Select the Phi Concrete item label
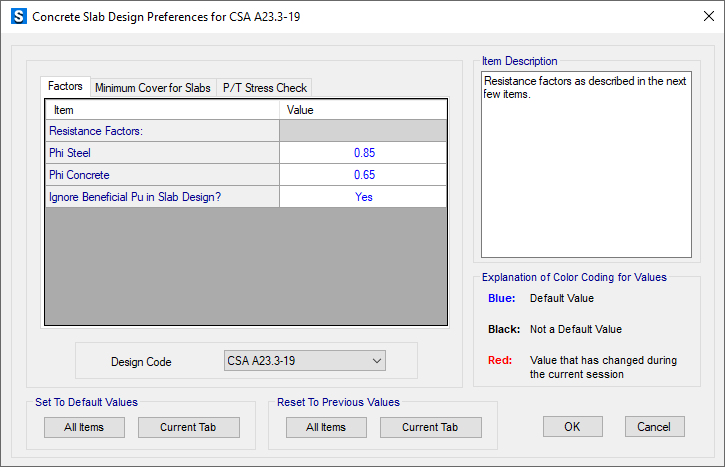This screenshot has height=467, width=725. [x=79, y=175]
